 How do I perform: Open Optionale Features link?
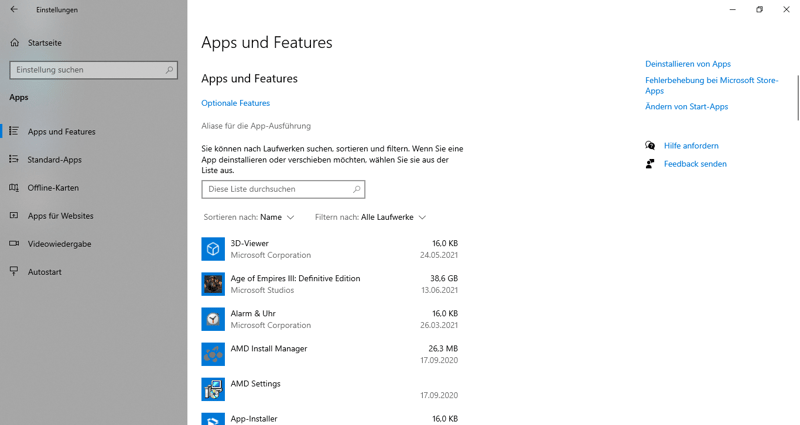coord(235,103)
